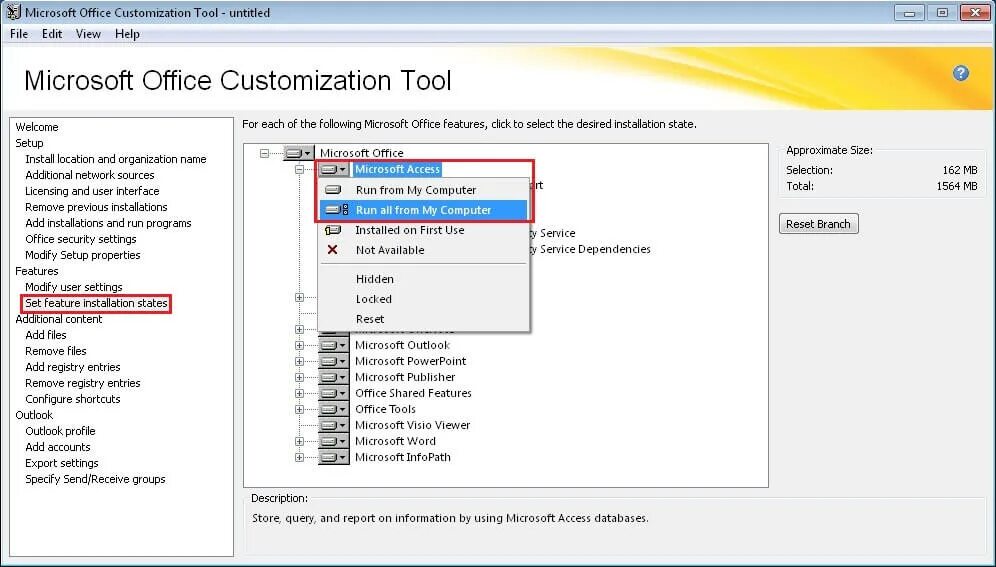The width and height of the screenshot is (996, 567).
Task: Open Outlook profile page
Action: coord(60,430)
